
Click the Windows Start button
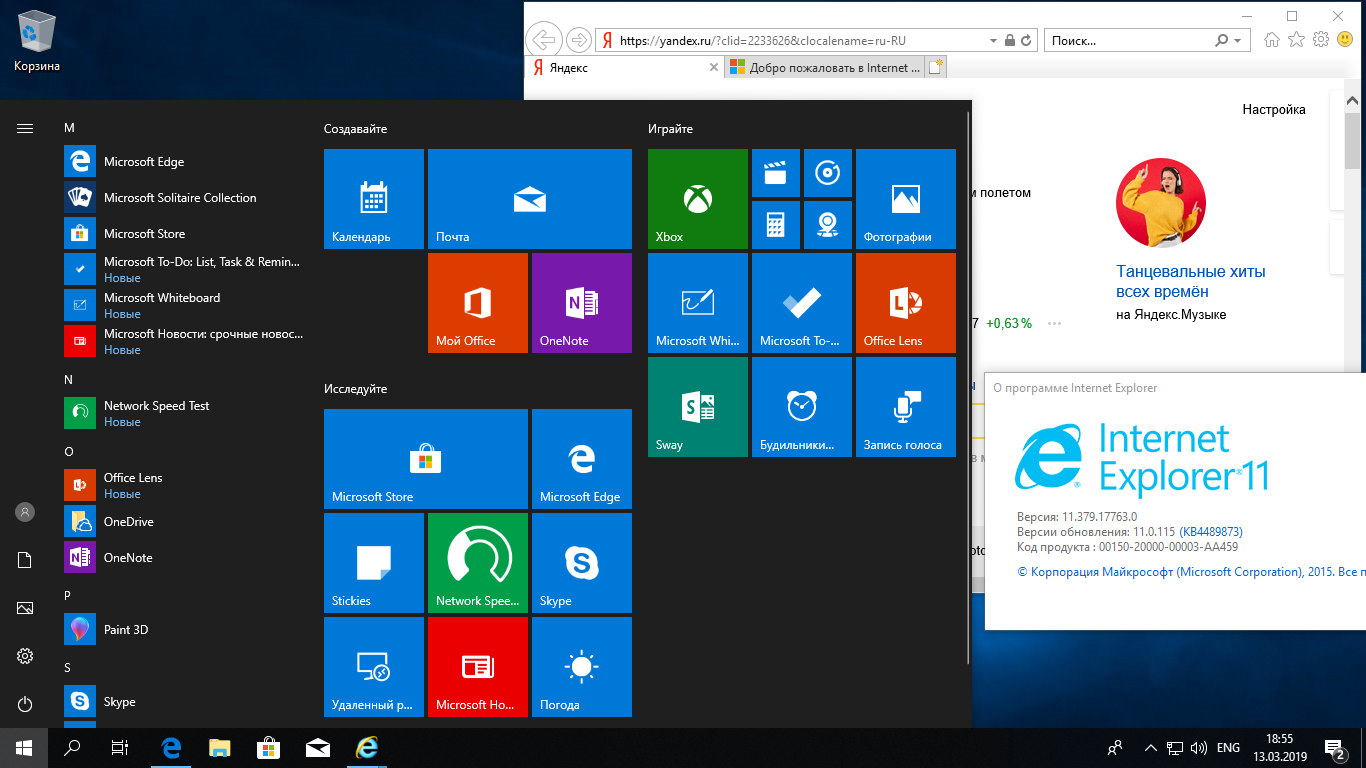[x=24, y=748]
